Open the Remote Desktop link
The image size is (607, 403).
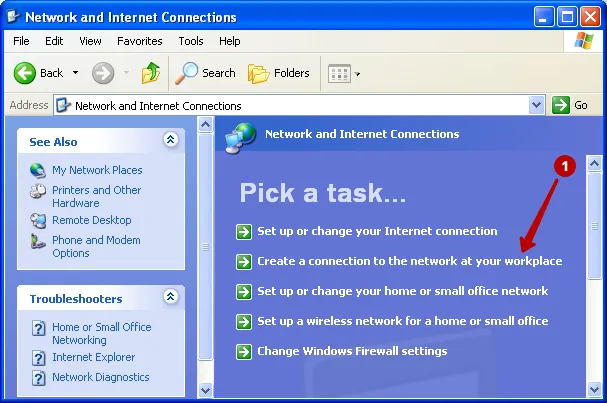[92, 220]
